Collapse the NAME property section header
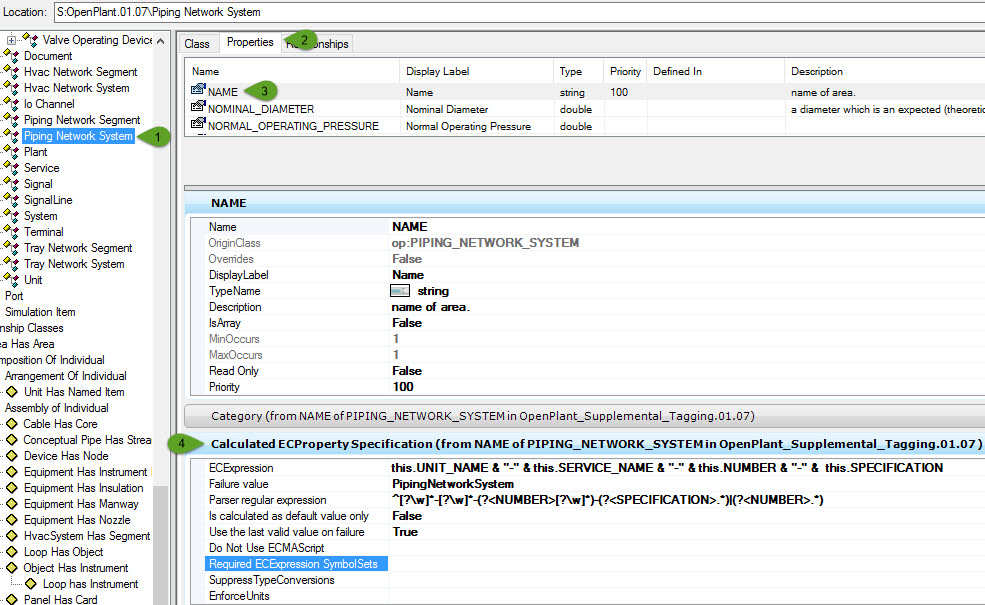The height and width of the screenshot is (605, 985). 584,203
